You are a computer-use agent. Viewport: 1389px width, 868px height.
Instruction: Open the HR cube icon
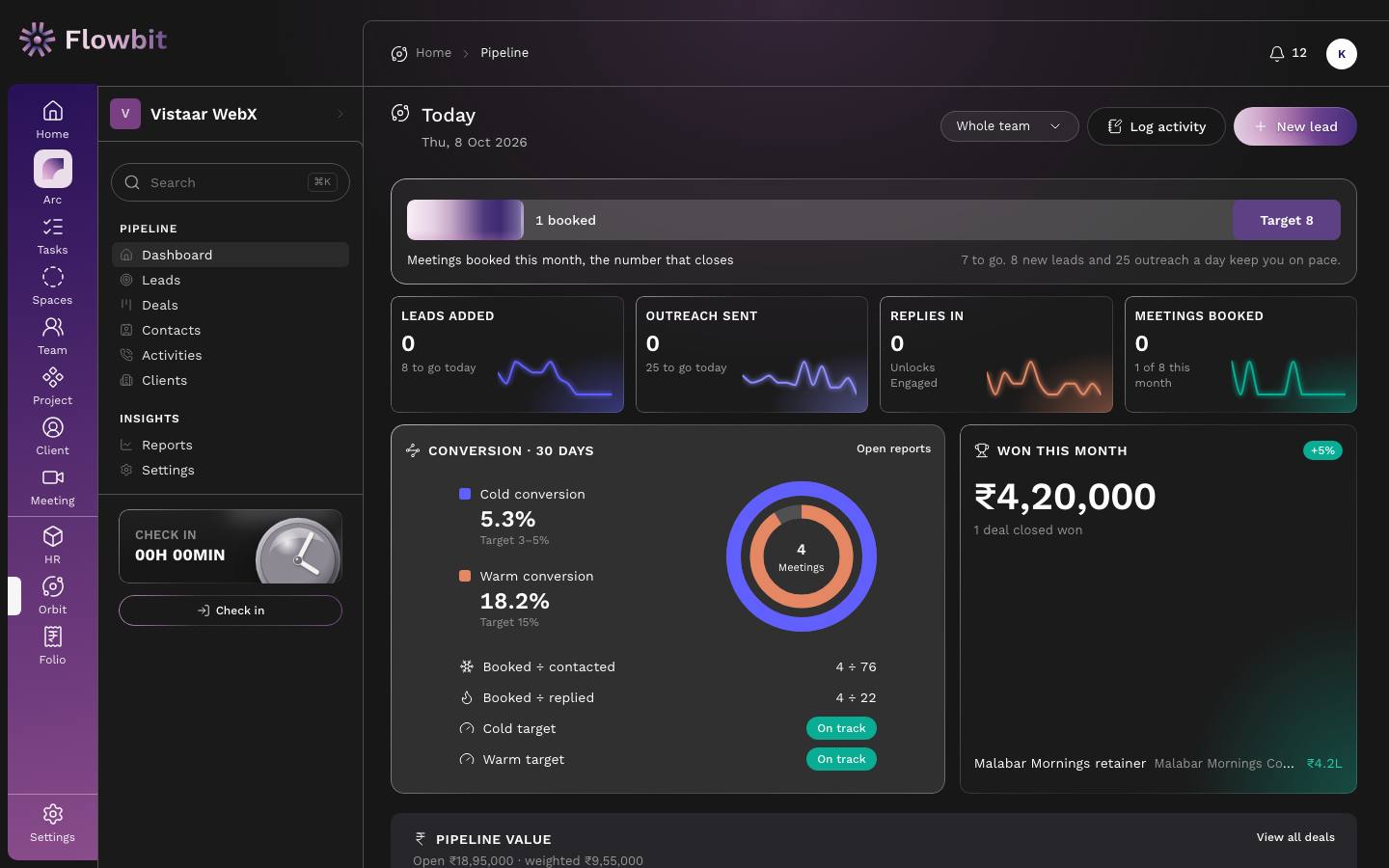tap(53, 536)
